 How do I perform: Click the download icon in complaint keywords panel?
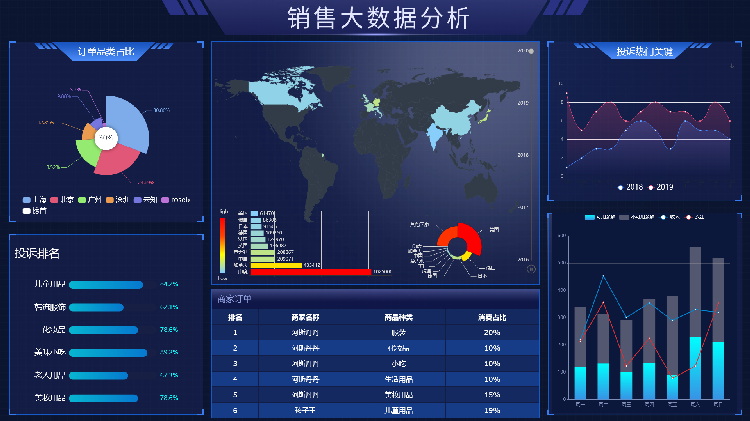click(732, 66)
